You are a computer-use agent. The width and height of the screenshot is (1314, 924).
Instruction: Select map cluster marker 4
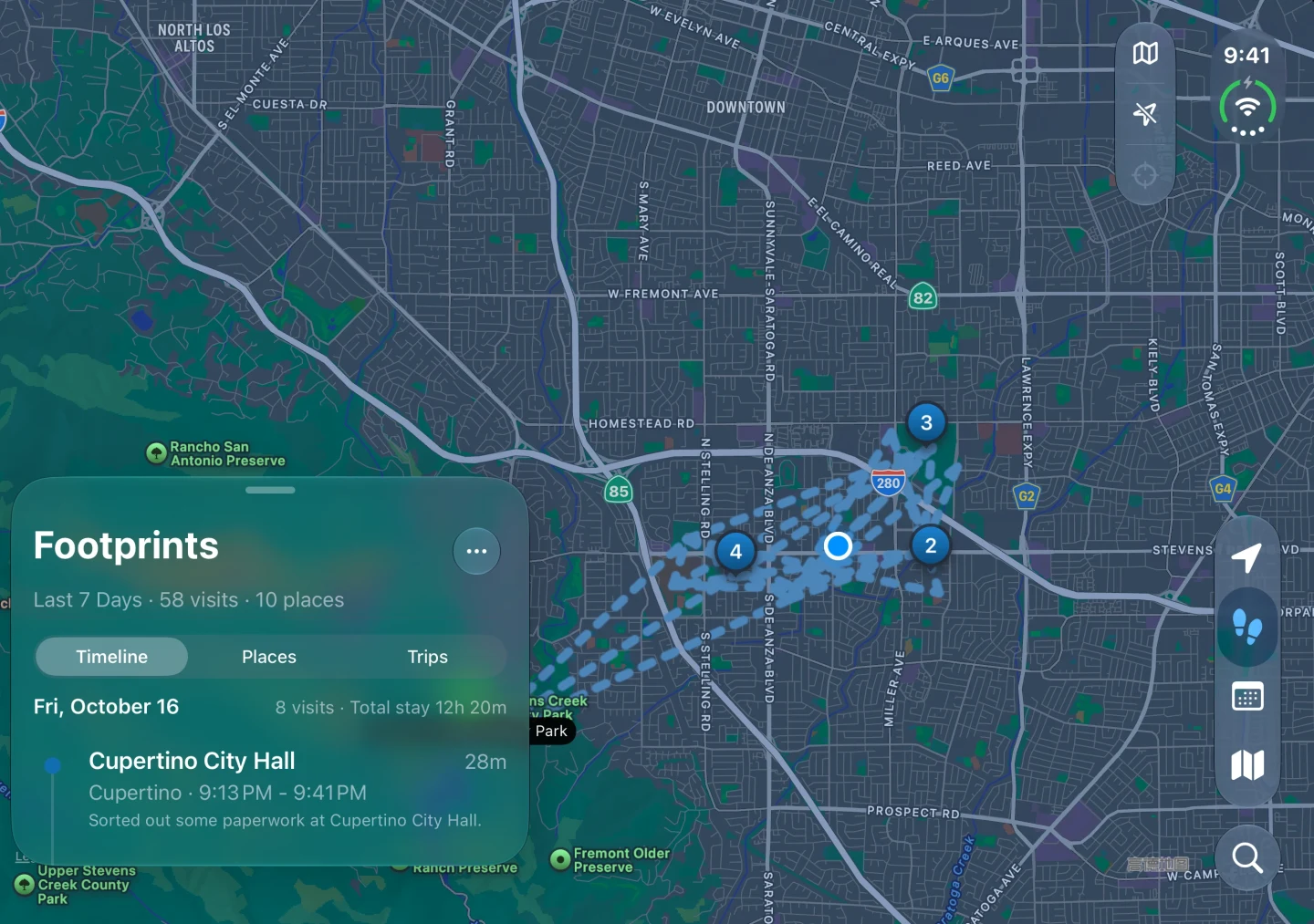pos(735,551)
